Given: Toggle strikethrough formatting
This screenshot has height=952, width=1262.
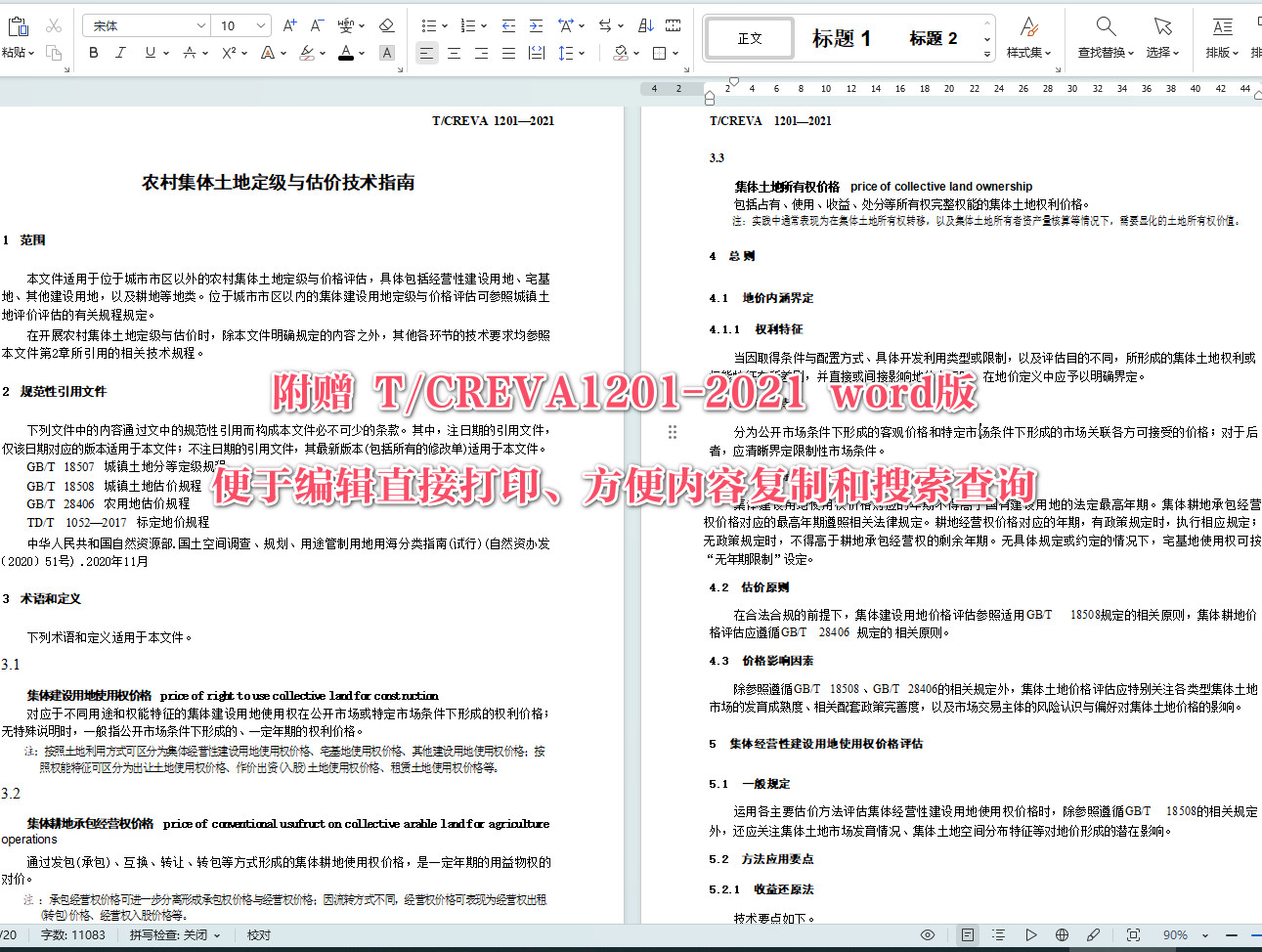Looking at the screenshot, I should [190, 53].
